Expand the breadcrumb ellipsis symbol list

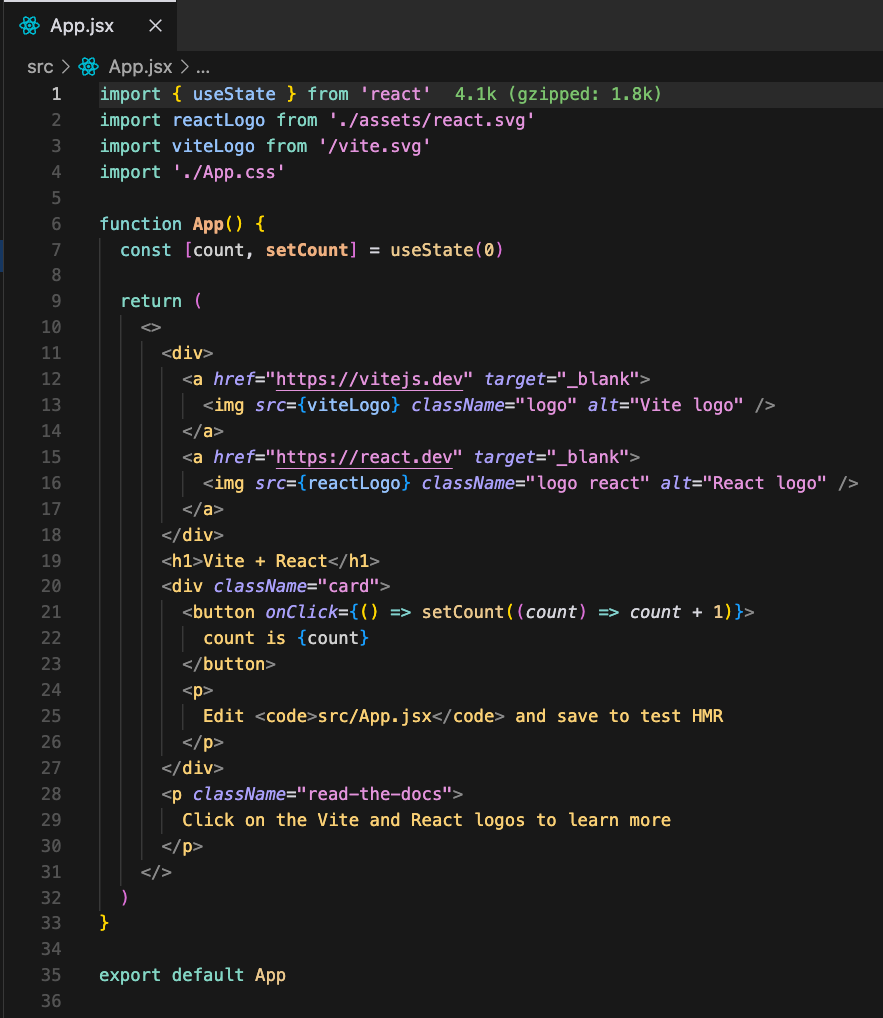point(203,68)
